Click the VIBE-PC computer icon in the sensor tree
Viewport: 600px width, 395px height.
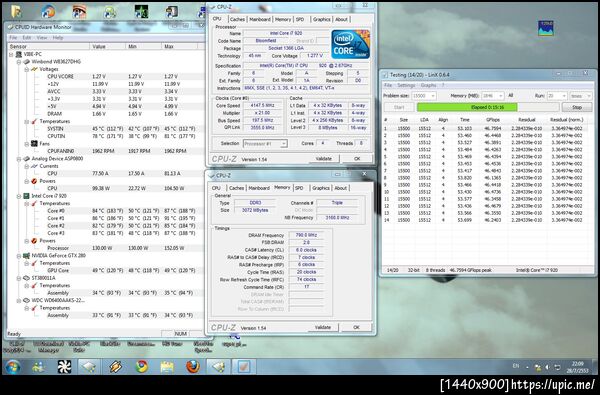point(19,54)
